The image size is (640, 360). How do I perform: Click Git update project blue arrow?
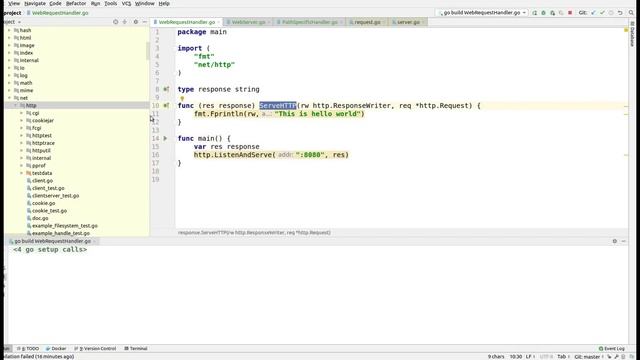pos(593,13)
